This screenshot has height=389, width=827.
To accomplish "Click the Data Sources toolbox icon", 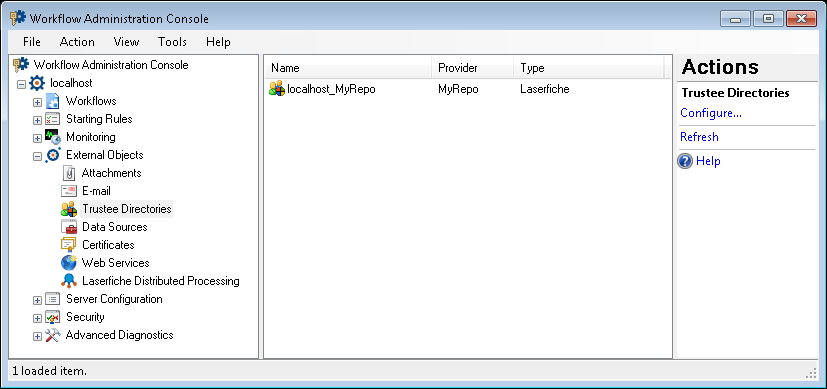I will [x=69, y=227].
